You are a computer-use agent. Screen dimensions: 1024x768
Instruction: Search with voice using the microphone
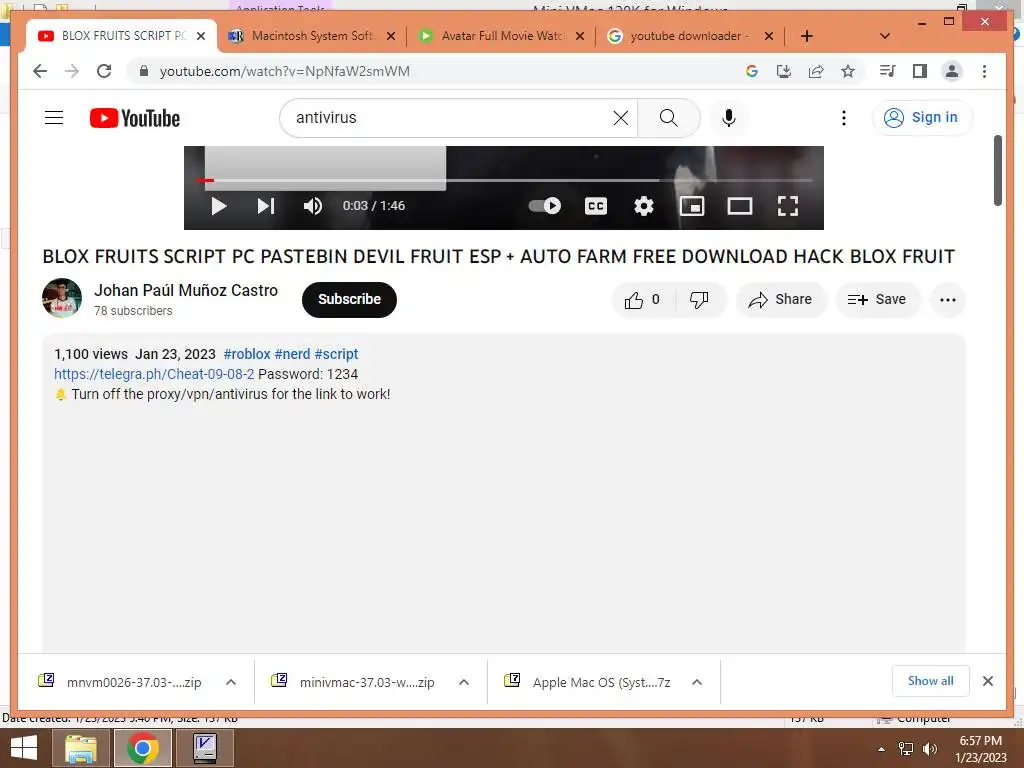(x=729, y=118)
